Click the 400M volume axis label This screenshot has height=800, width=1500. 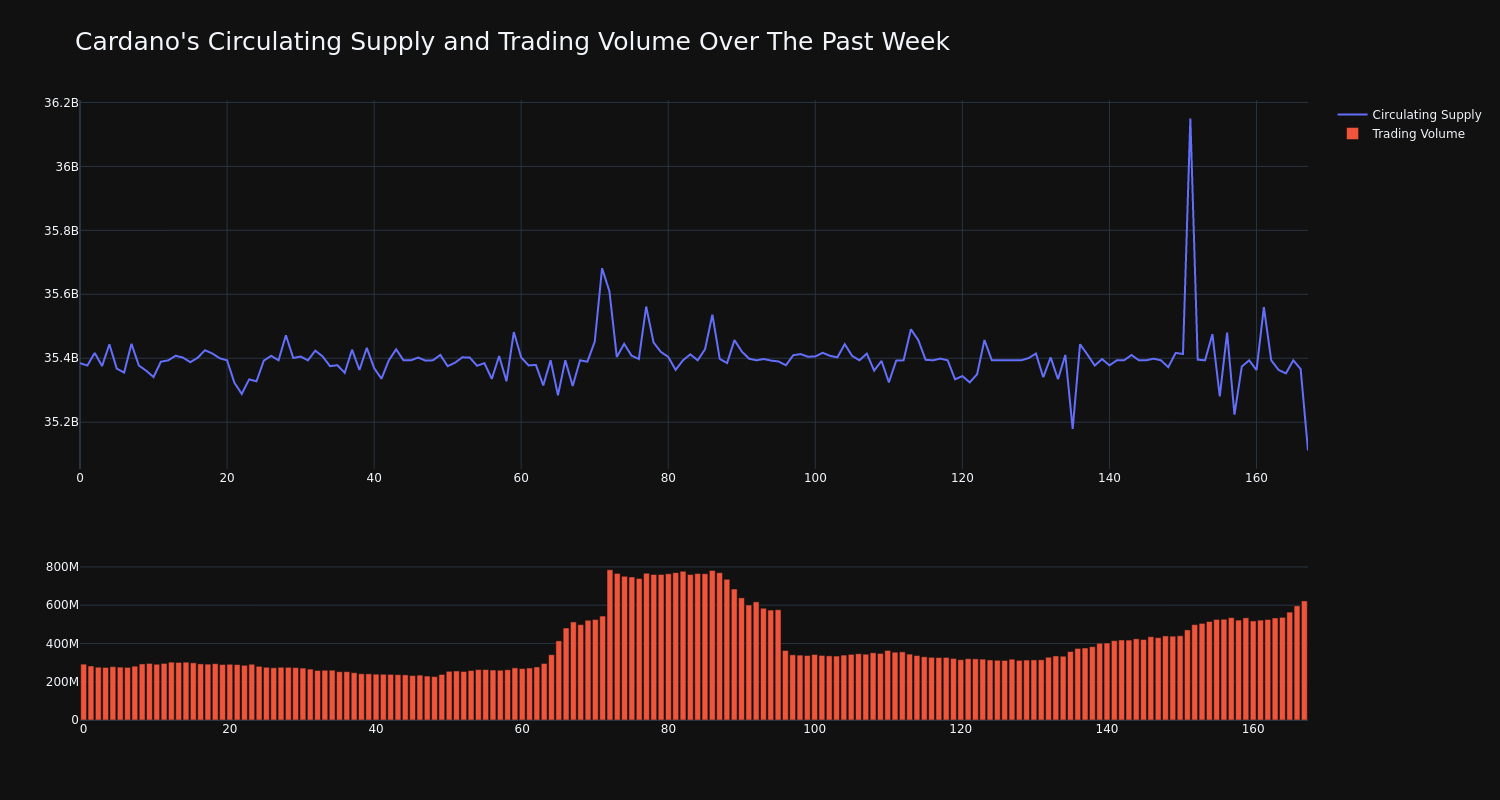[x=62, y=643]
